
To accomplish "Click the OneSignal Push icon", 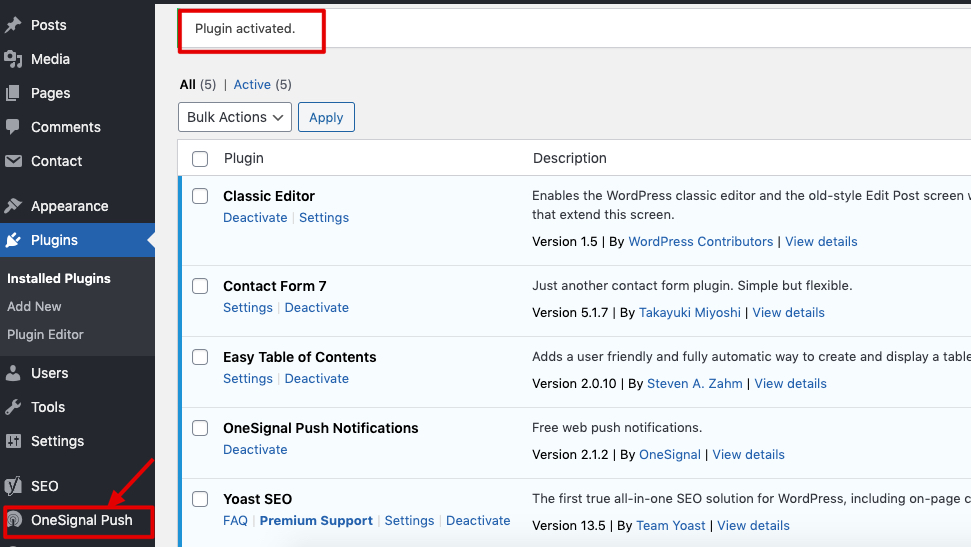I will [x=14, y=520].
